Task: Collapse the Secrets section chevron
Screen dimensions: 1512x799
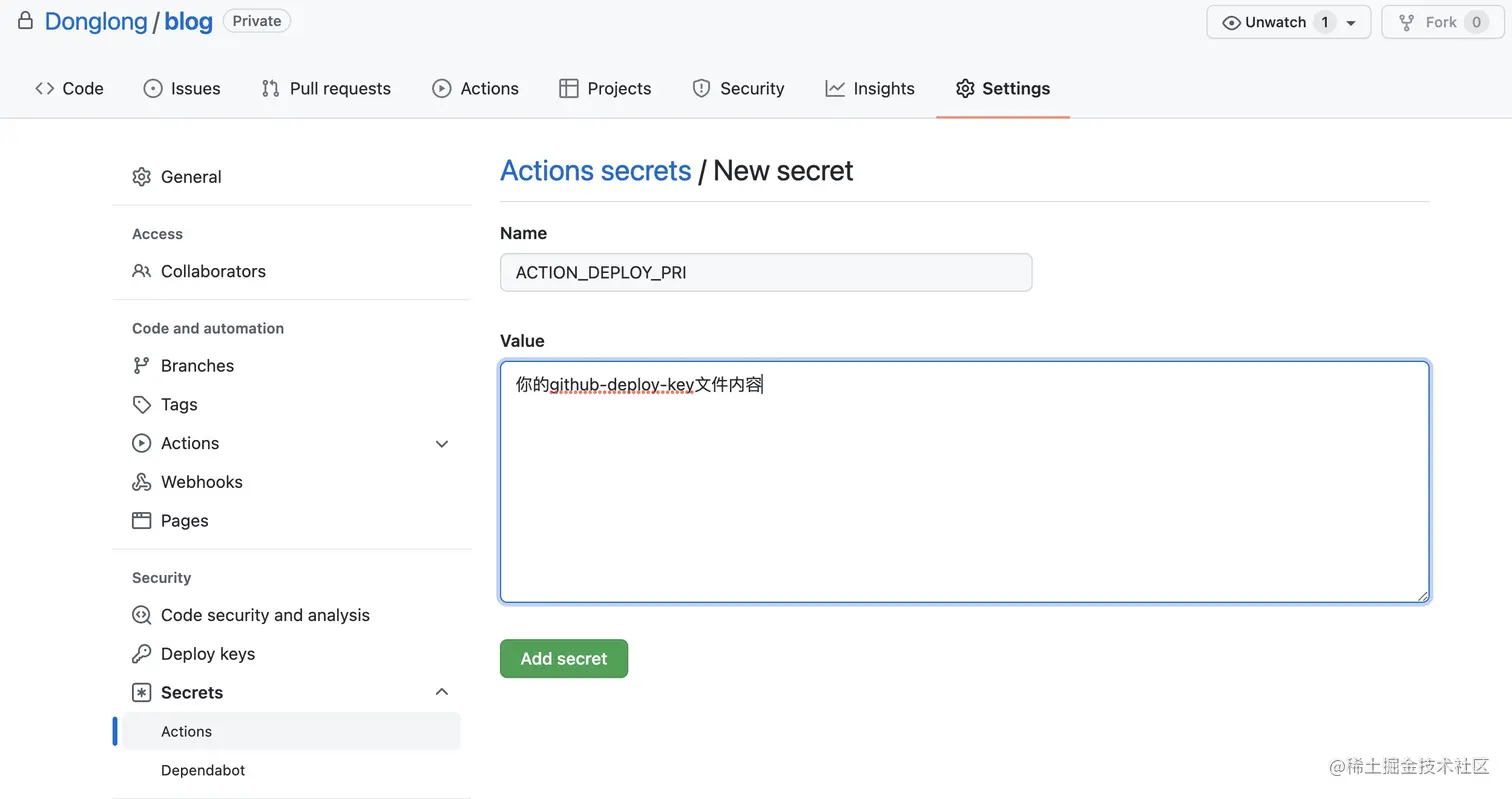Action: 441,691
